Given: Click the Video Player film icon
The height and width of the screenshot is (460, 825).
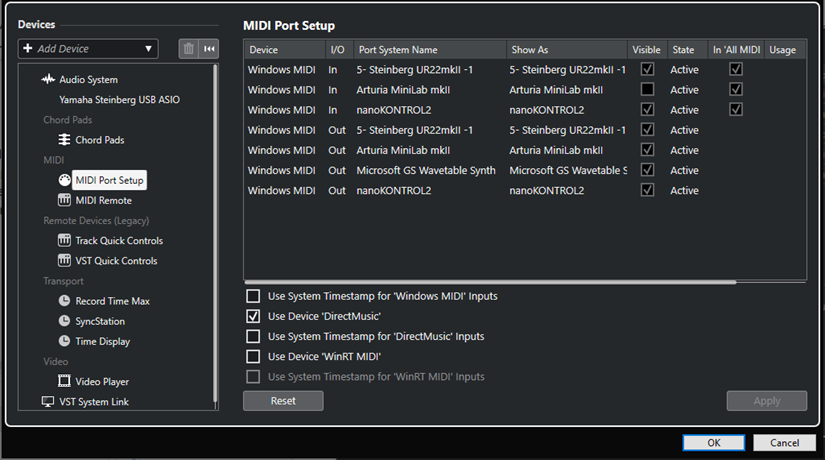Looking at the screenshot, I should [x=65, y=381].
